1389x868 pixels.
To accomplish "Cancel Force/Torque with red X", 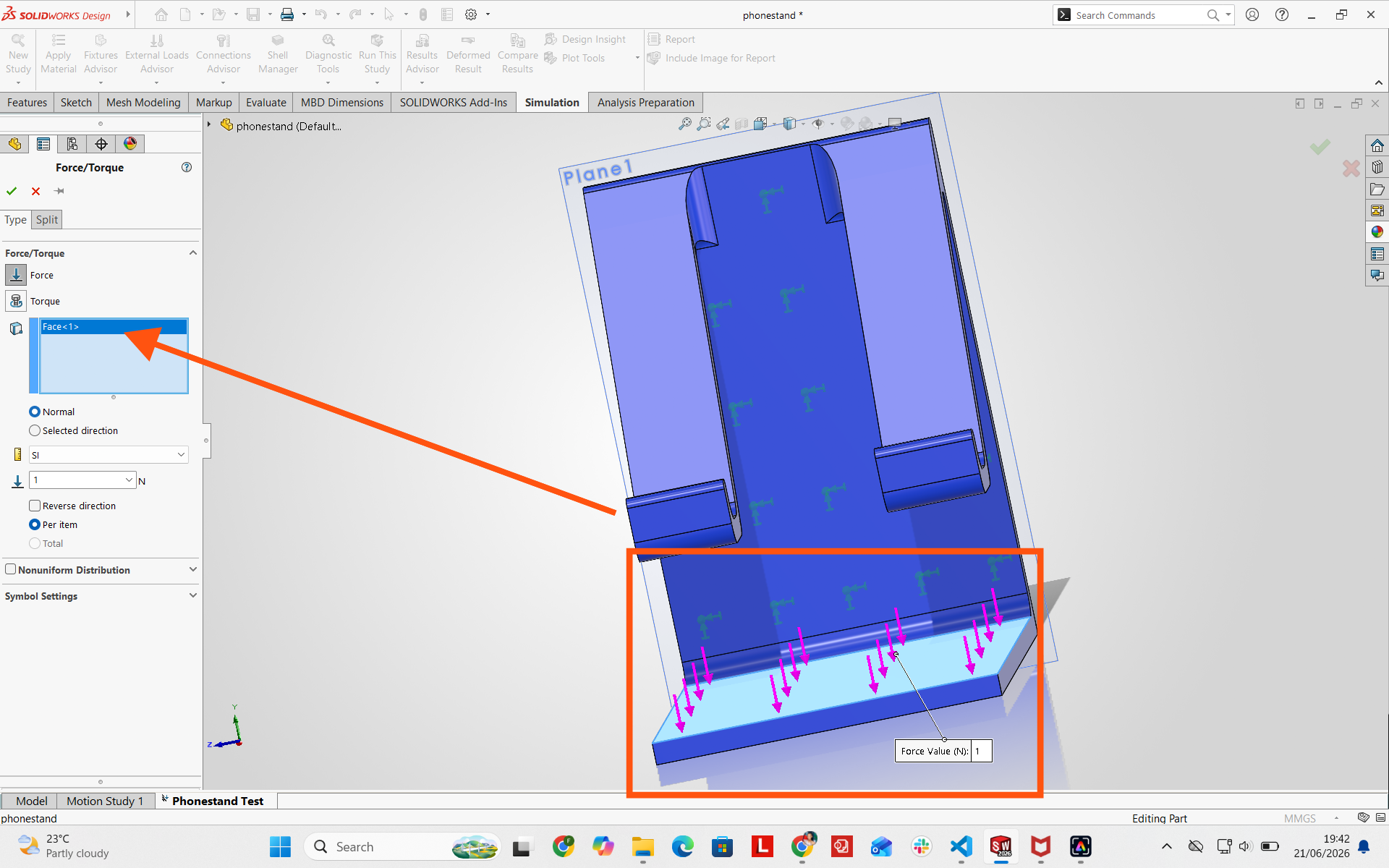I will pyautogui.click(x=35, y=191).
